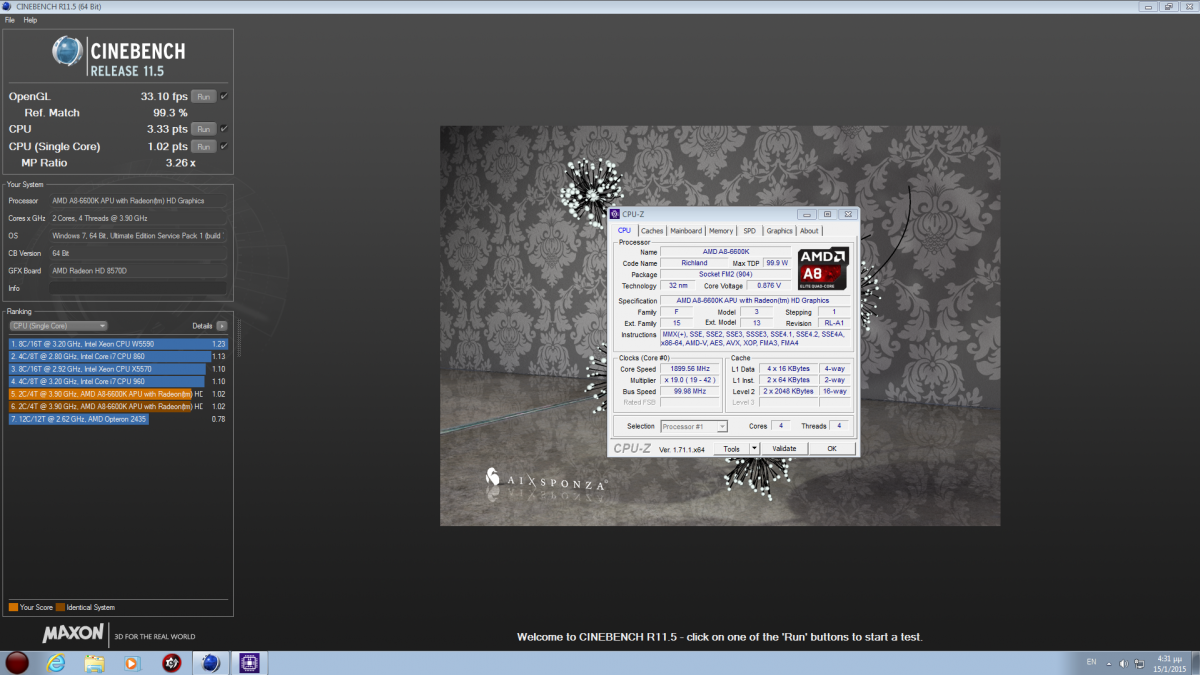Click the Cinebench Release 11.5 logo

click(x=119, y=57)
